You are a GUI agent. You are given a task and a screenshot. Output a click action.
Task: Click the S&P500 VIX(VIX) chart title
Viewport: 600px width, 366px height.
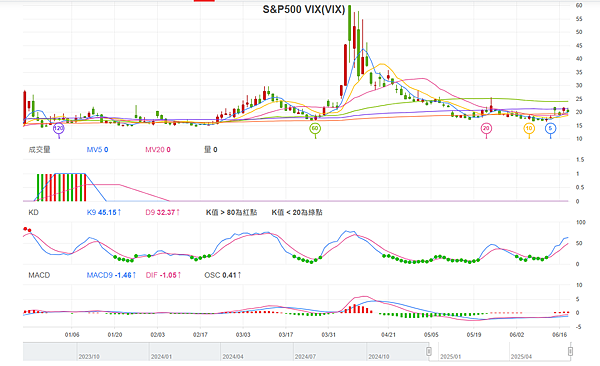[x=304, y=10]
